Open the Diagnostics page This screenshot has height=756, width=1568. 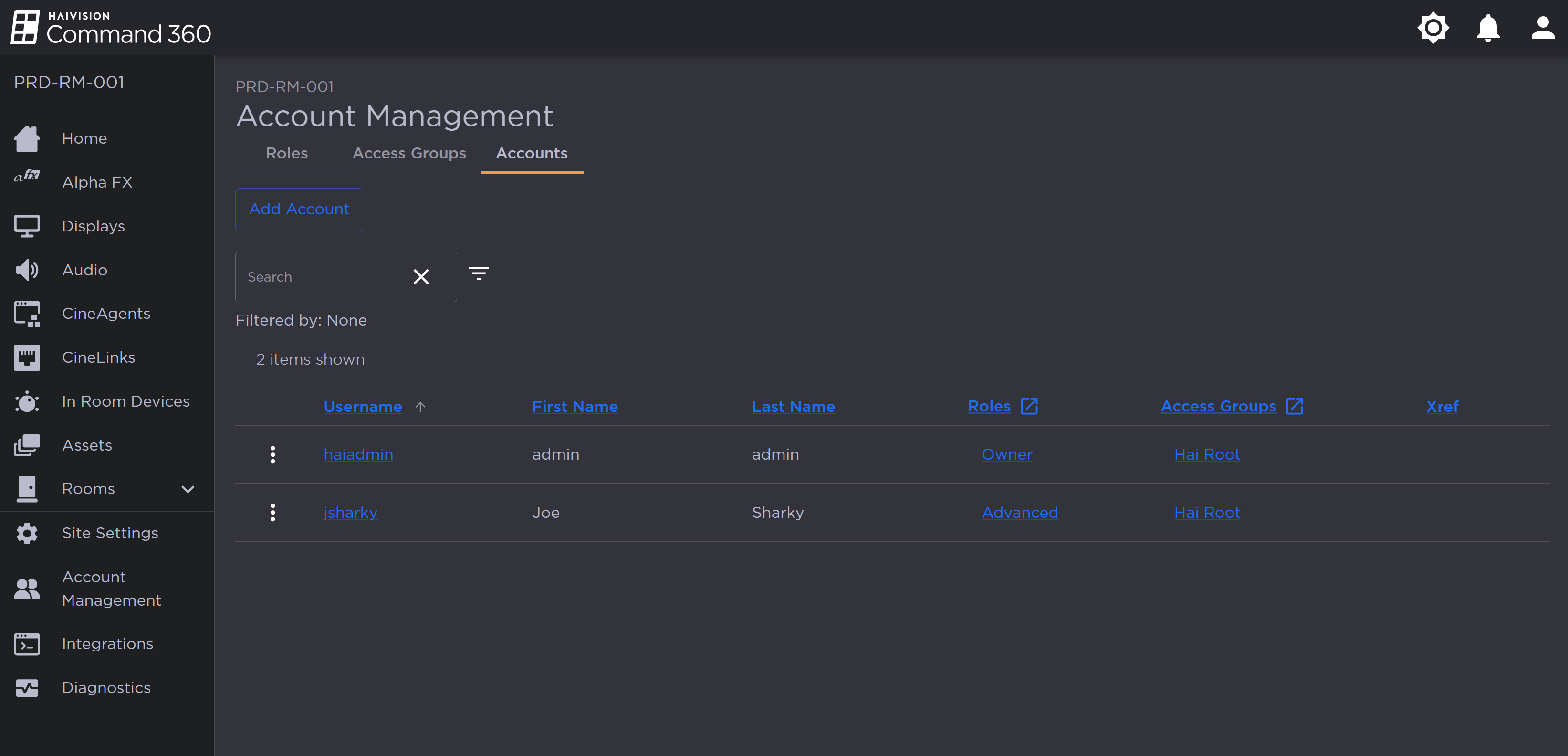pos(106,687)
